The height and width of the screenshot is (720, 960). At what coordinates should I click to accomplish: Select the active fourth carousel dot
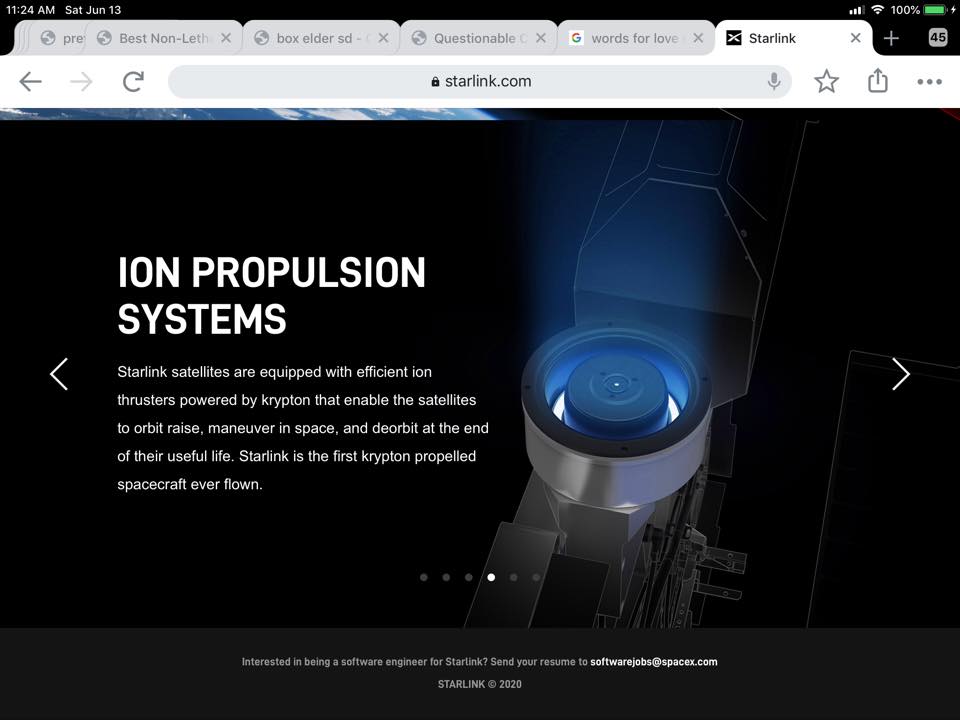(491, 577)
